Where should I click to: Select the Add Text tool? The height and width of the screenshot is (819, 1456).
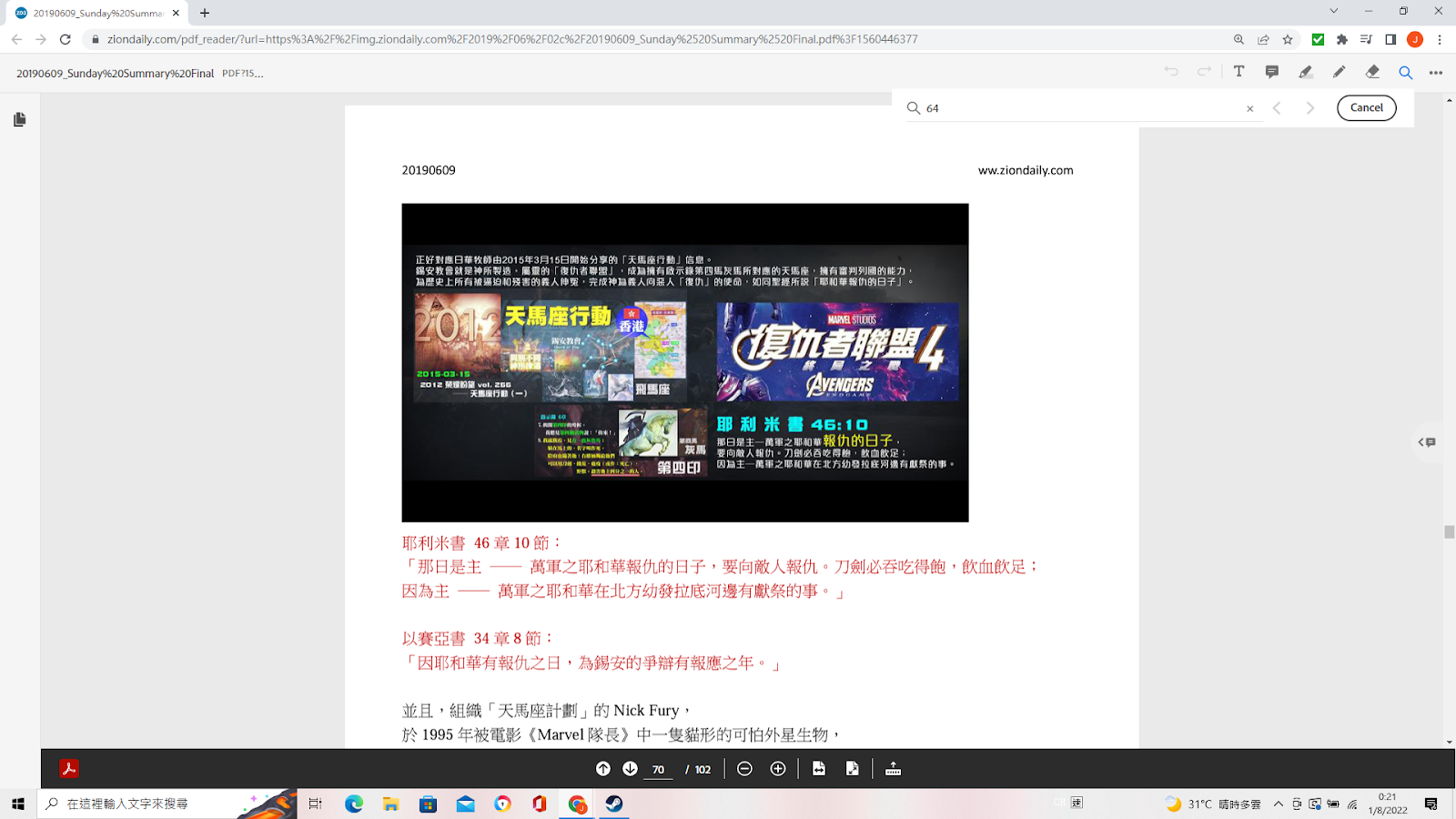[x=1239, y=72]
